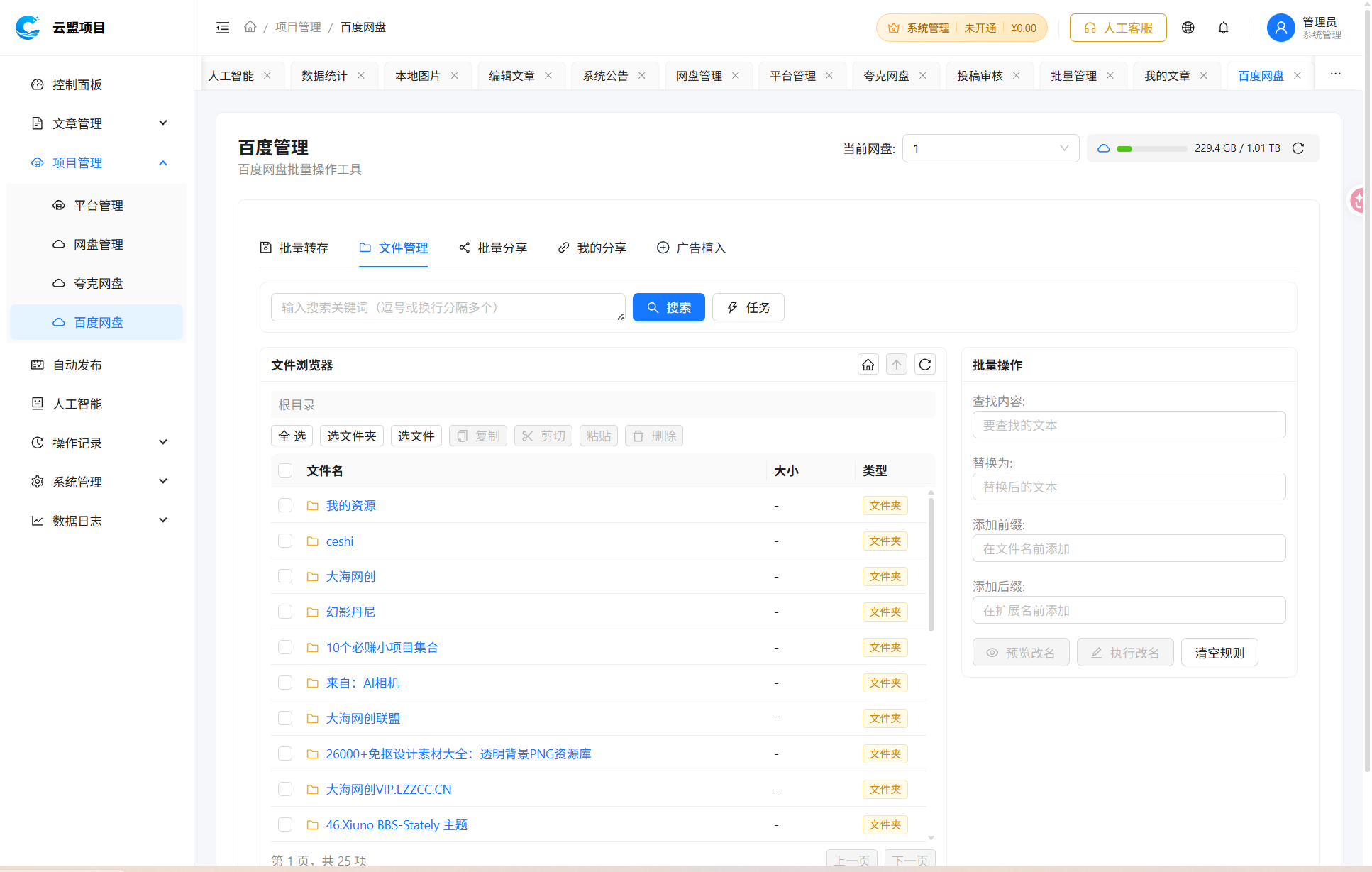This screenshot has width=1372, height=872.
Task: Check the ceshi folder checkbox
Action: tap(285, 541)
